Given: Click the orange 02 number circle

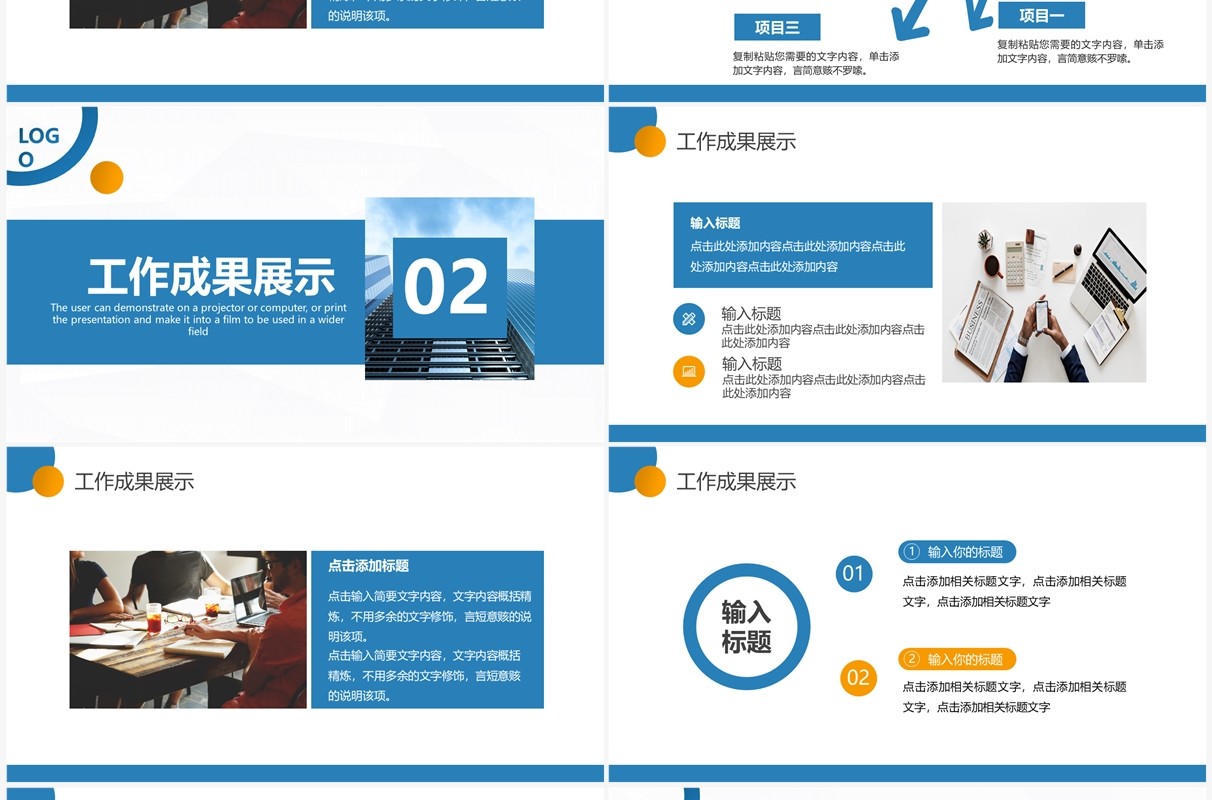Looking at the screenshot, I should point(858,678).
